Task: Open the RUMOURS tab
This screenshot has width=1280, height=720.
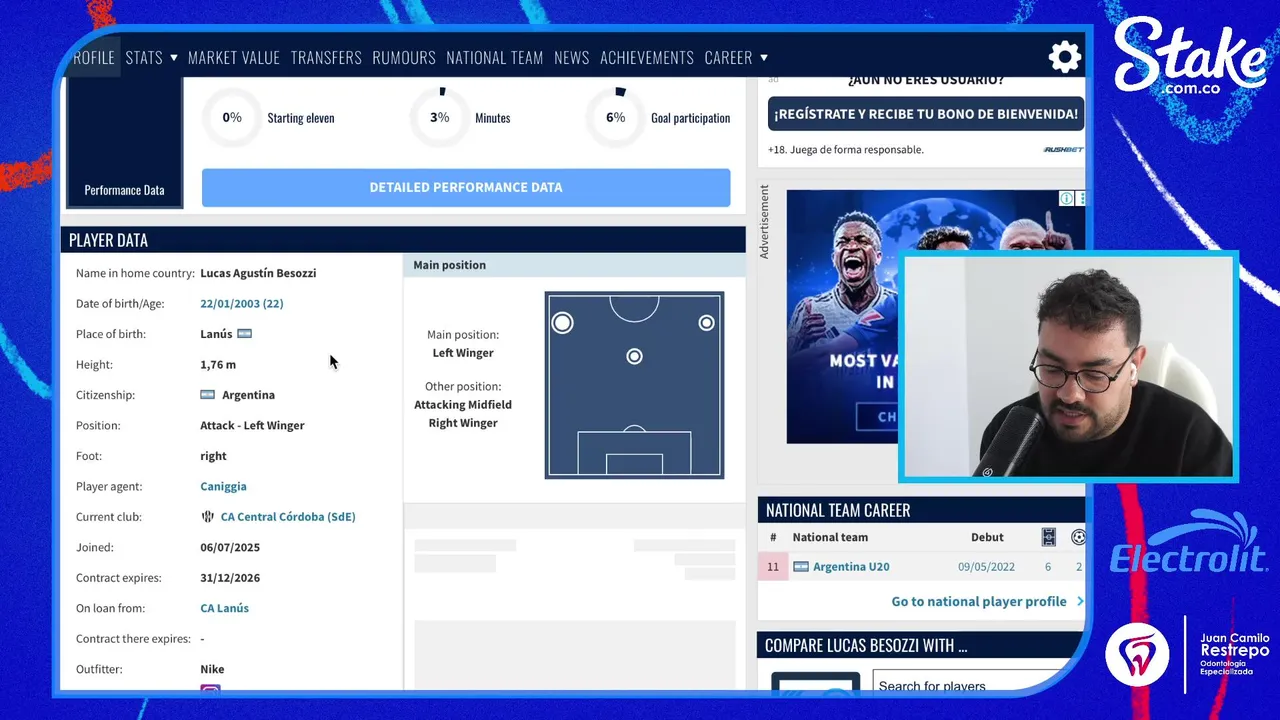Action: pyautogui.click(x=404, y=58)
